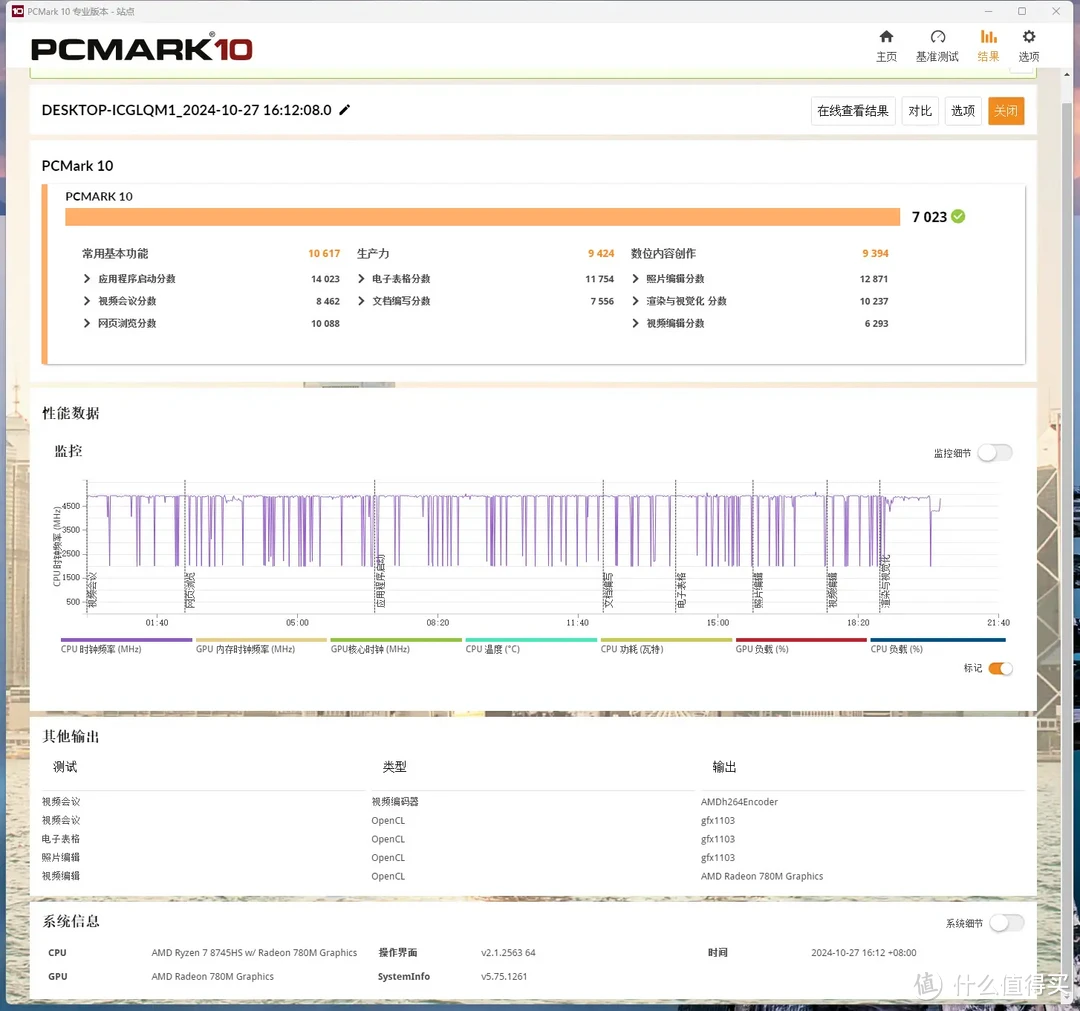The image size is (1080, 1011).
Task: Select CPU 负载 (%) legend item
Action: (938, 646)
